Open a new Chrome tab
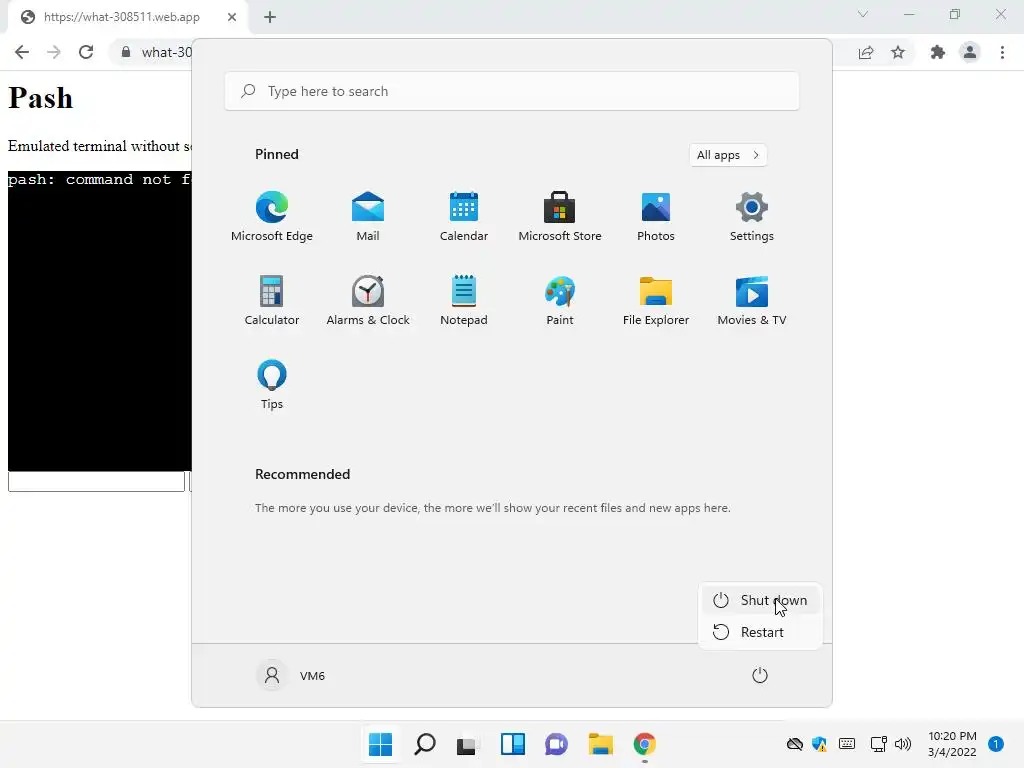 coord(270,17)
